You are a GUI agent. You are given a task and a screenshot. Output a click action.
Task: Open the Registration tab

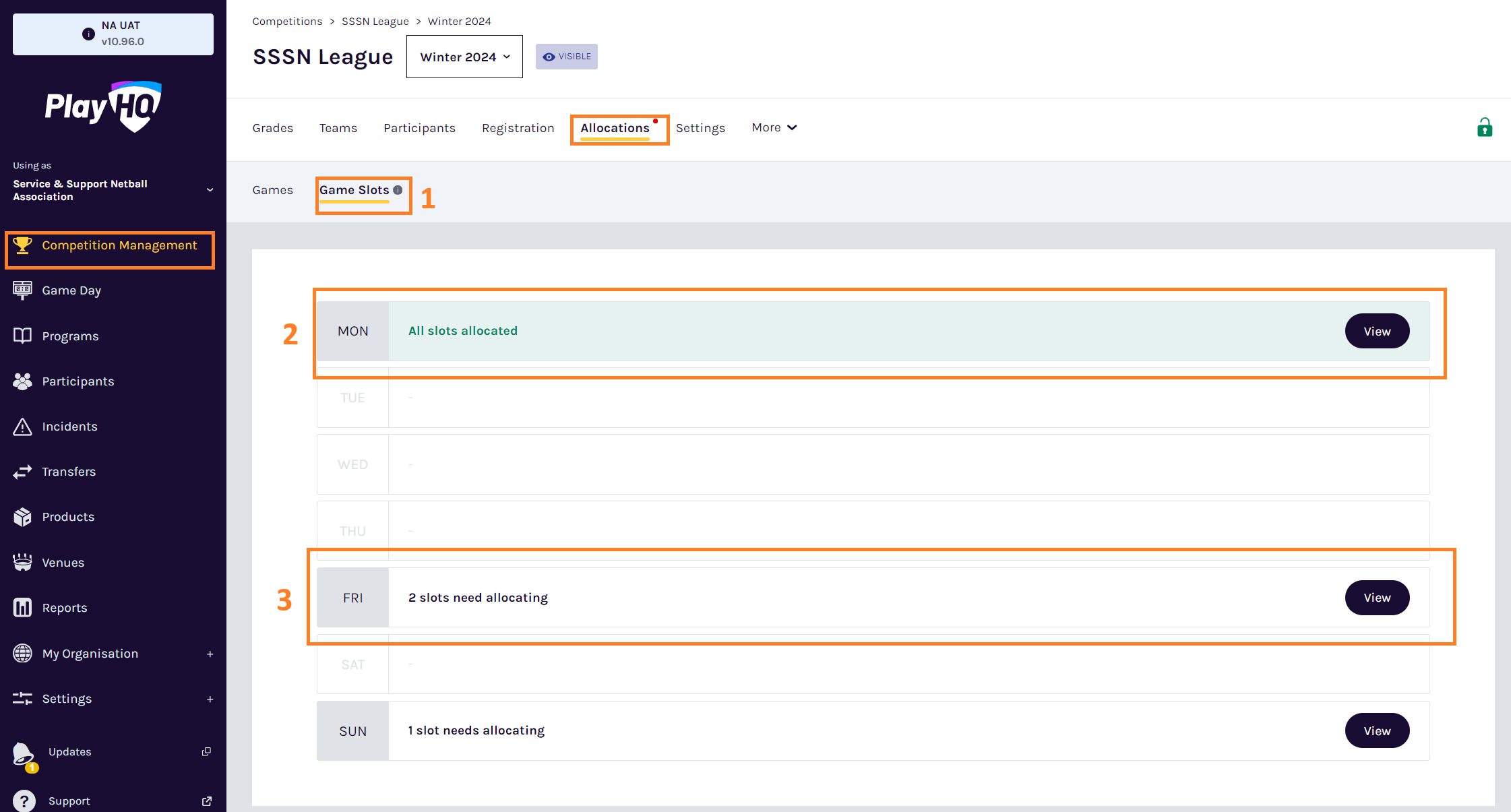coord(518,128)
